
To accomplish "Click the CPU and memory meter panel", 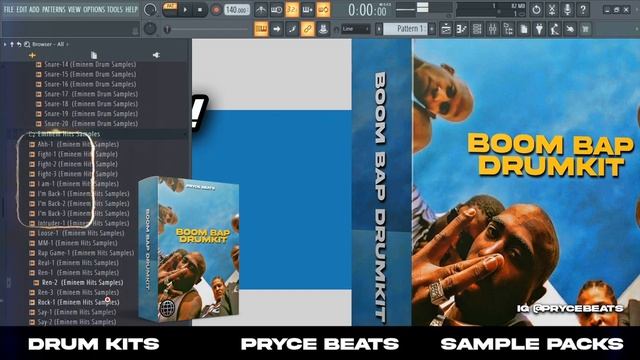I will (491, 10).
